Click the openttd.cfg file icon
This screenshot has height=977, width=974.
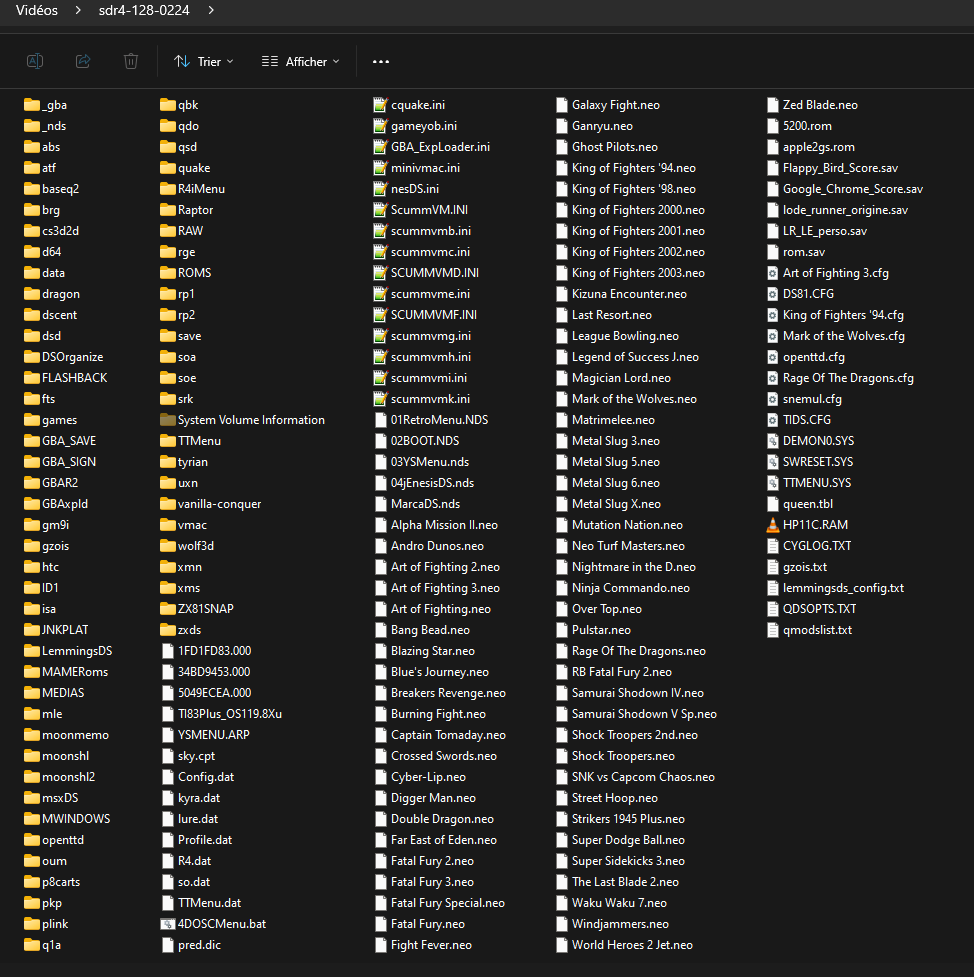(x=773, y=357)
